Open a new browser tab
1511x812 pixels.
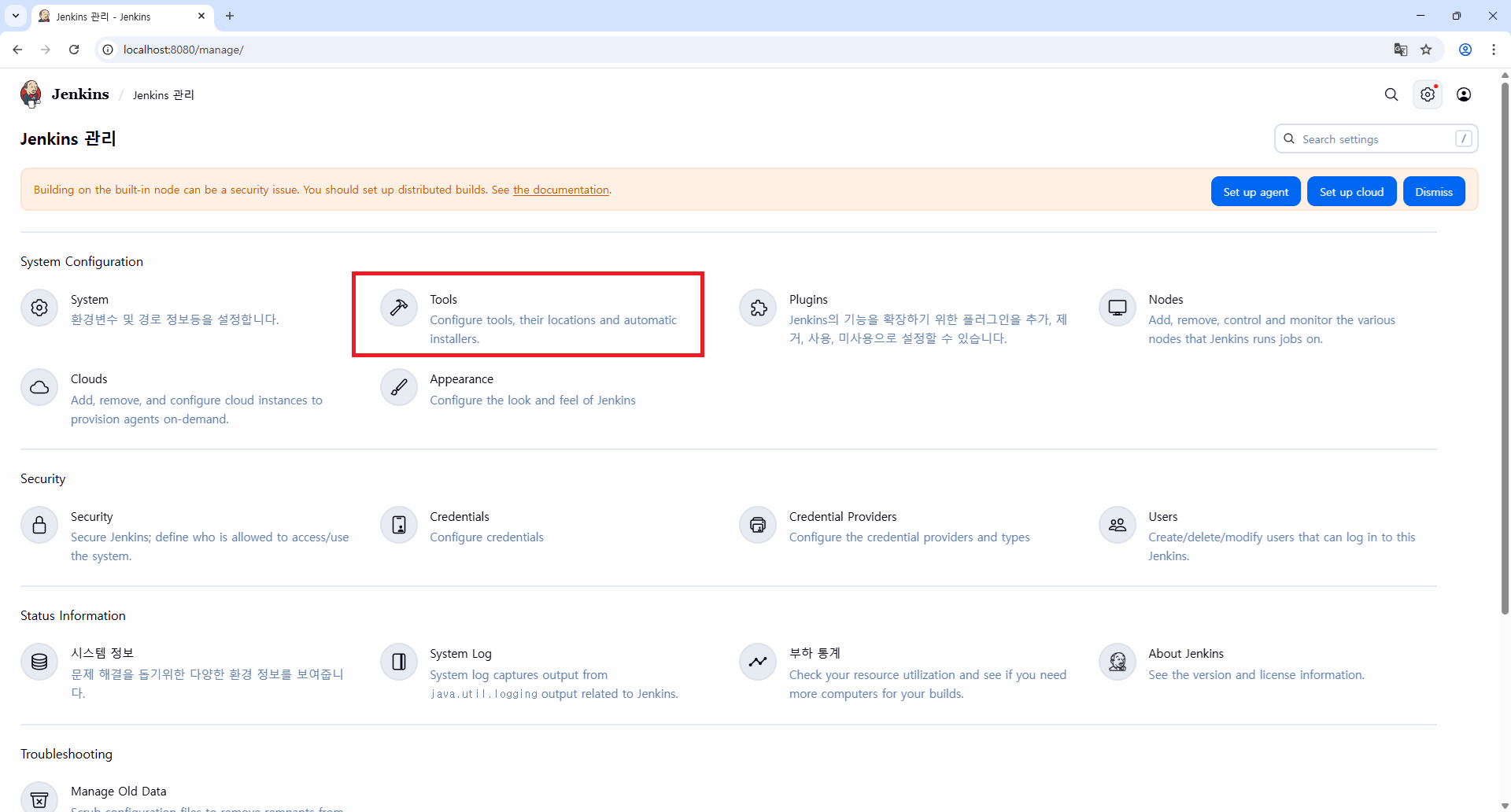point(230,16)
